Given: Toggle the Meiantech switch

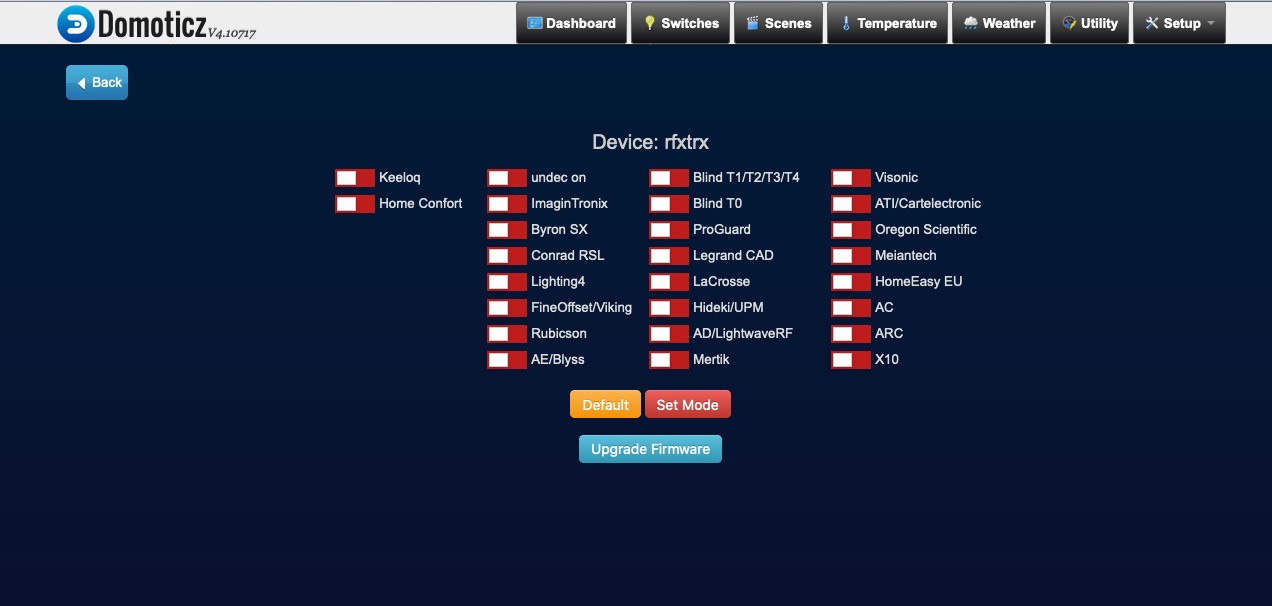Looking at the screenshot, I should click(851, 256).
